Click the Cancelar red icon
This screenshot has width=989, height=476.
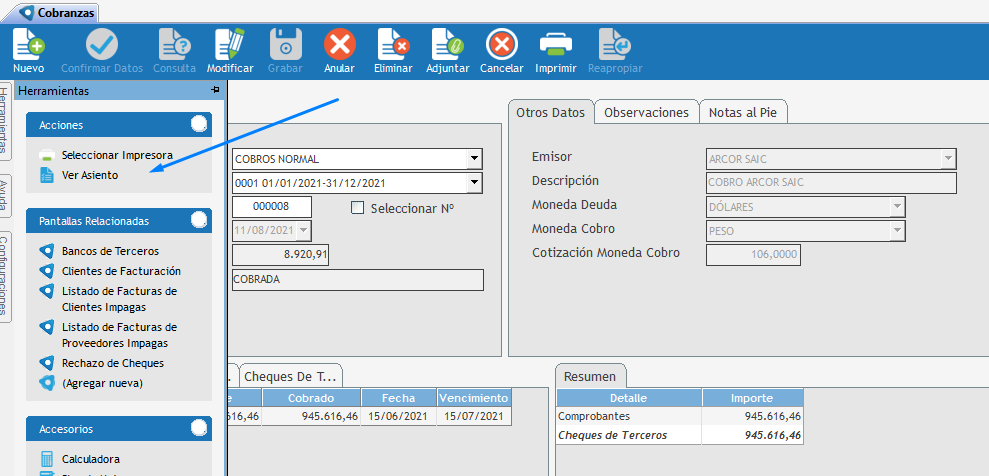[501, 45]
